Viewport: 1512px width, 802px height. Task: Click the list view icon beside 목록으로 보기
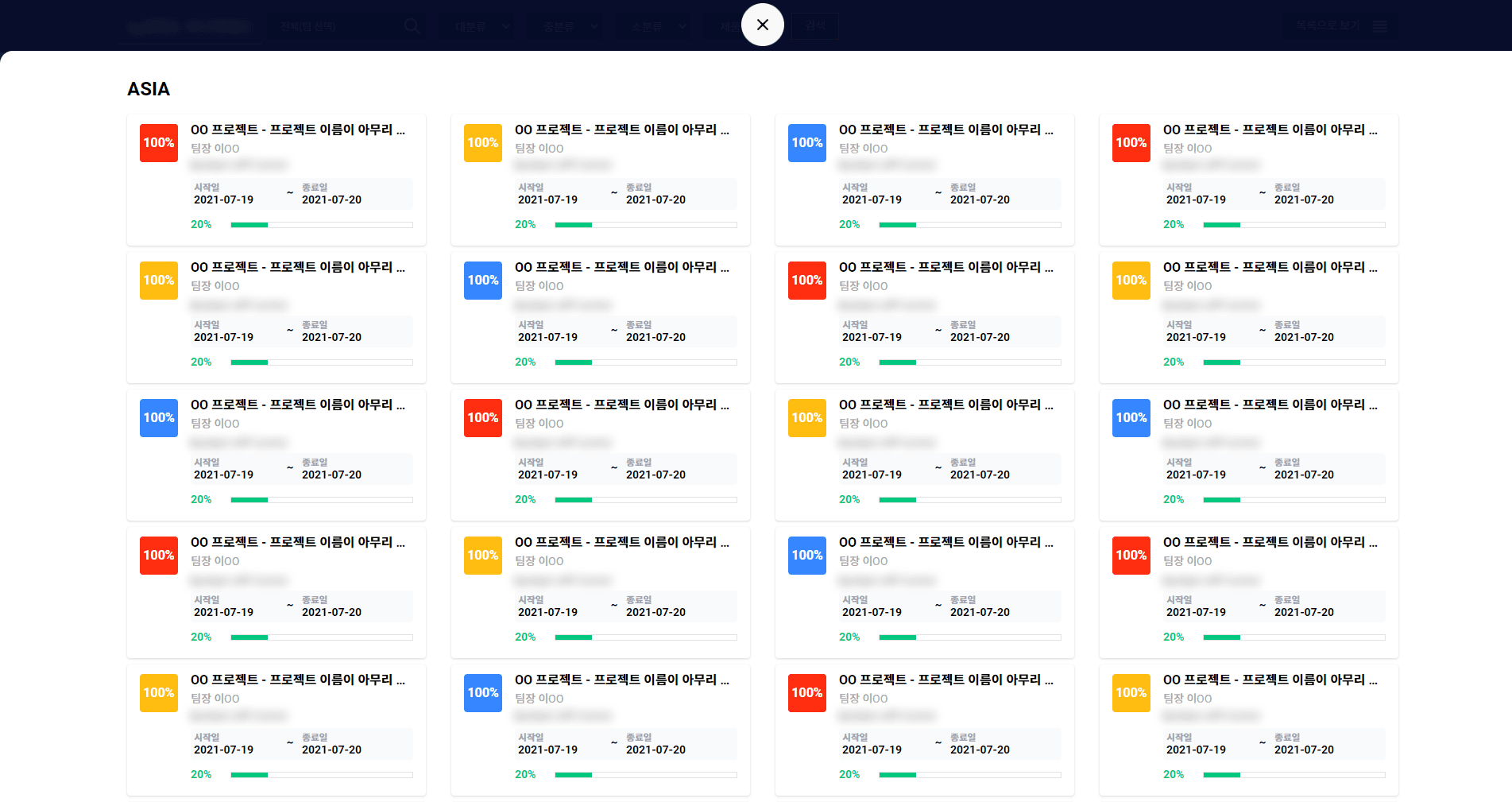(x=1380, y=26)
